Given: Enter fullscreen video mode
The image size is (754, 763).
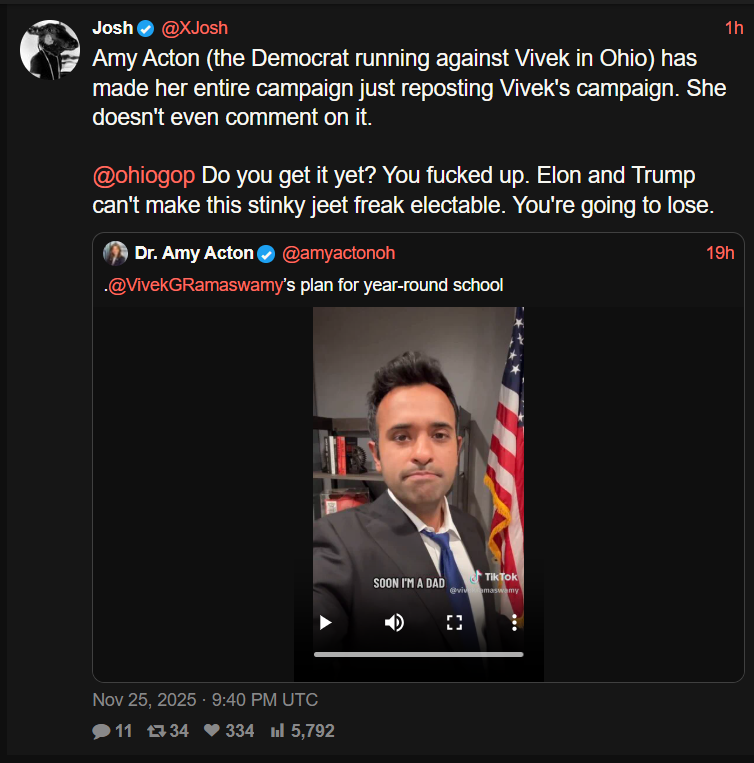Looking at the screenshot, I should tap(454, 622).
